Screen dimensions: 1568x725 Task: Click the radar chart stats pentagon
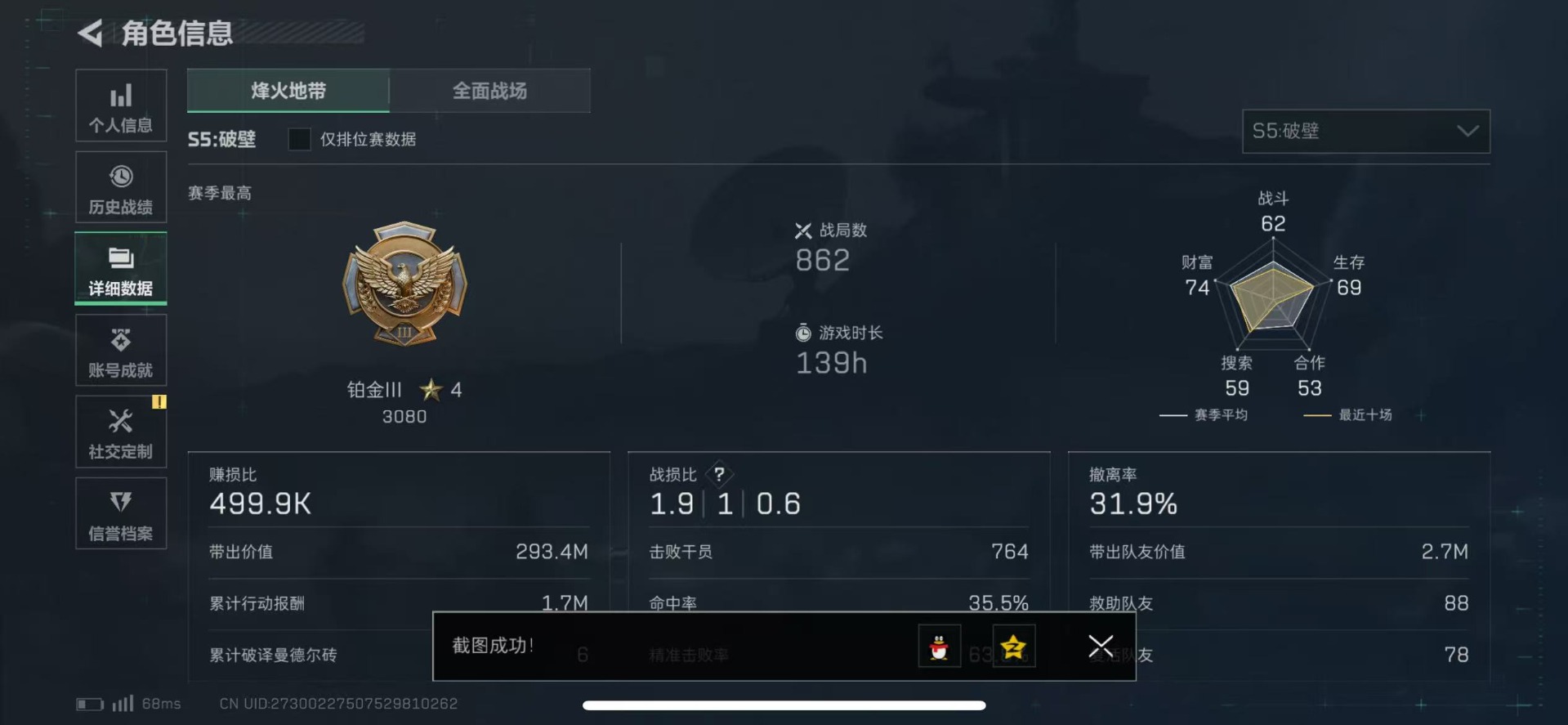[1272, 297]
